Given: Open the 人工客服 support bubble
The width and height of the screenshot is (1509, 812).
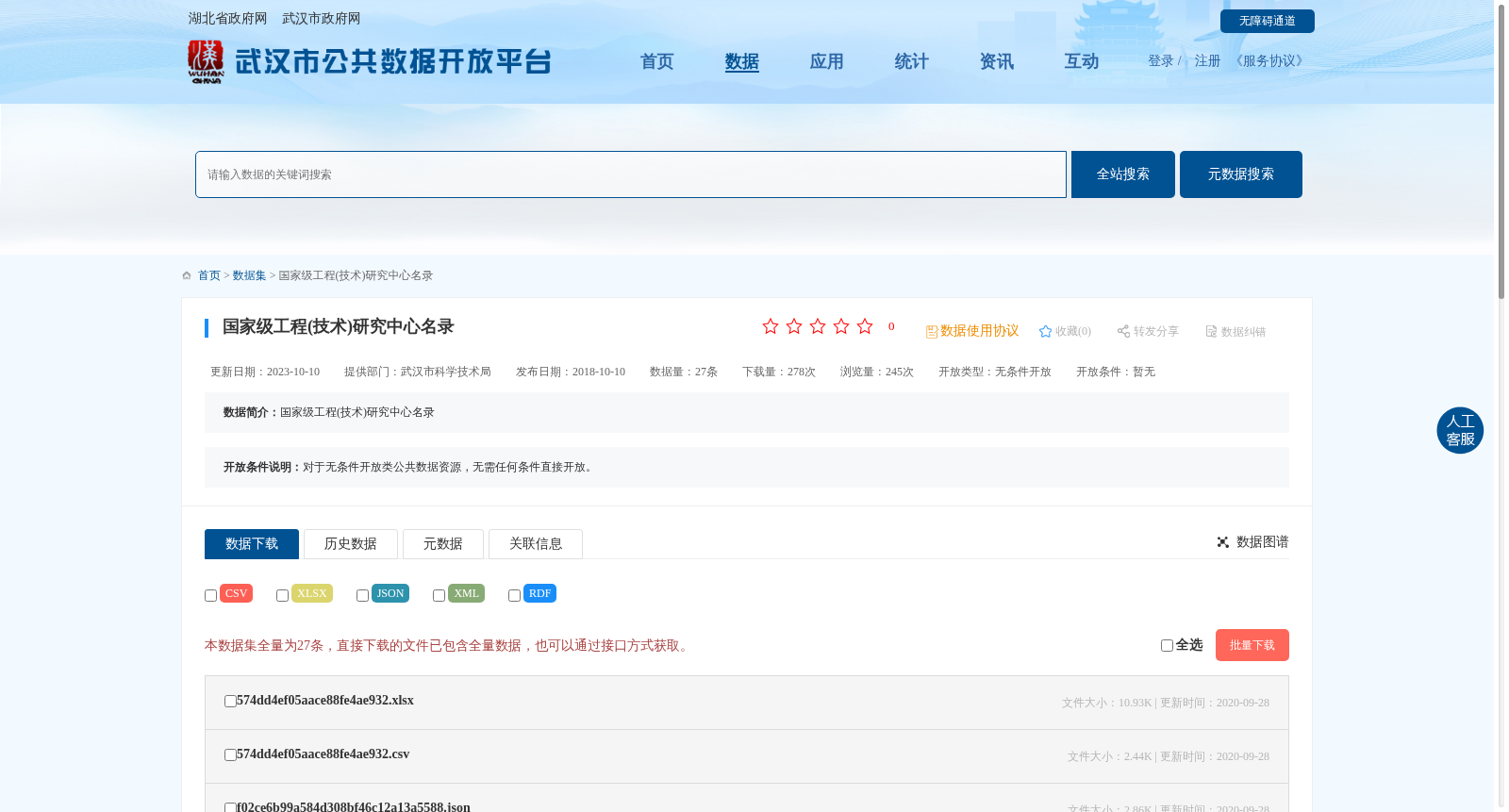Looking at the screenshot, I should 1460,430.
